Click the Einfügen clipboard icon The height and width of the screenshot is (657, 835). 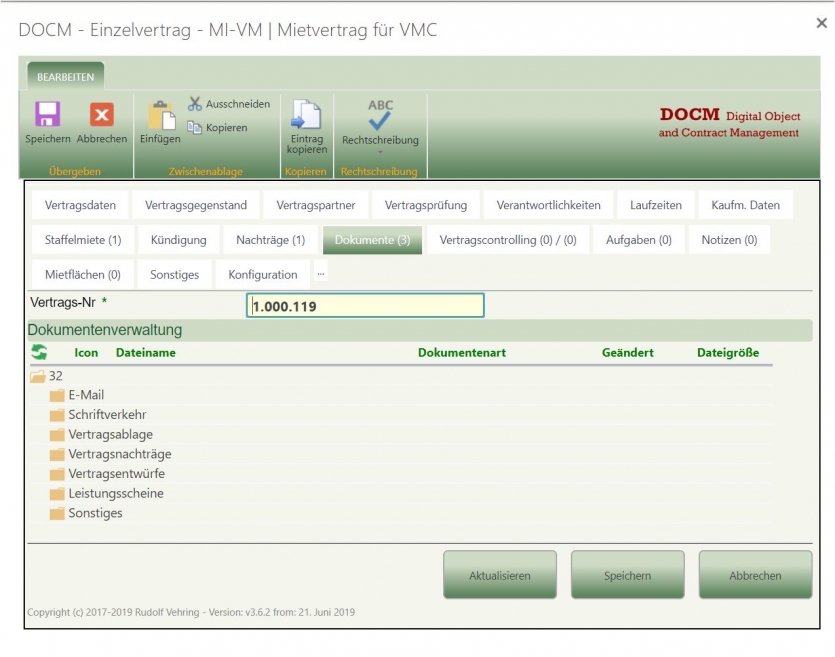pos(161,114)
